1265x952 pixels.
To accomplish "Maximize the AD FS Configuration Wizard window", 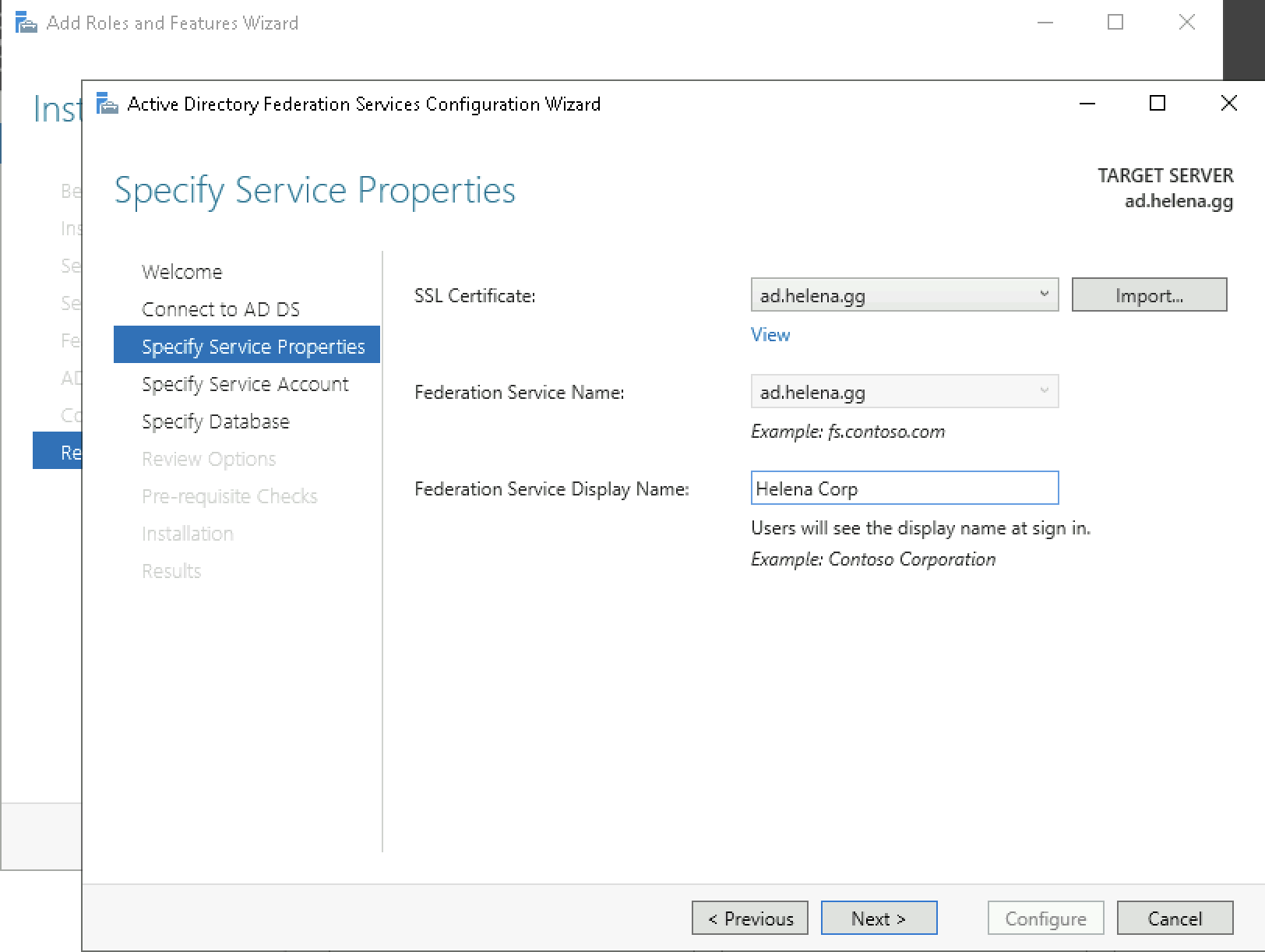I will (x=1158, y=104).
